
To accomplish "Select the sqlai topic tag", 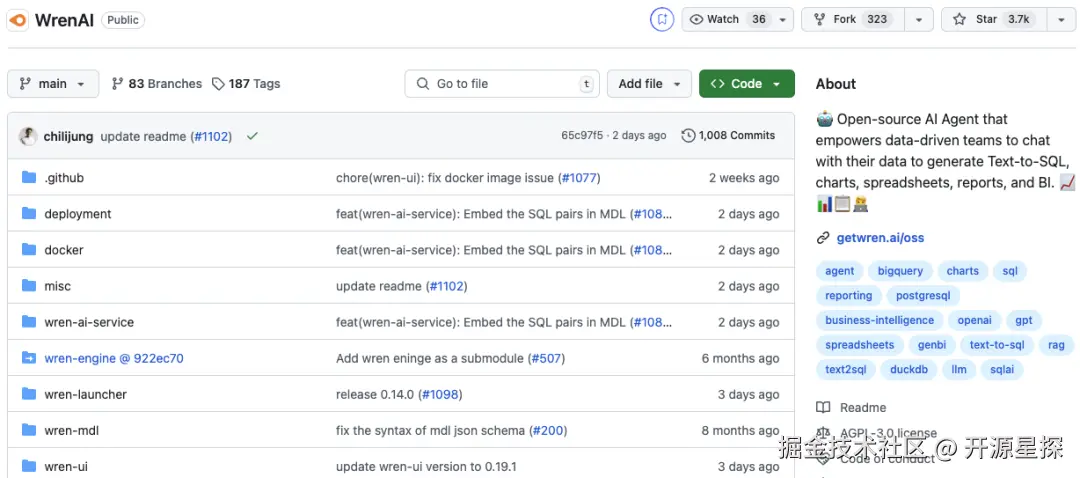I will coord(1002,370).
